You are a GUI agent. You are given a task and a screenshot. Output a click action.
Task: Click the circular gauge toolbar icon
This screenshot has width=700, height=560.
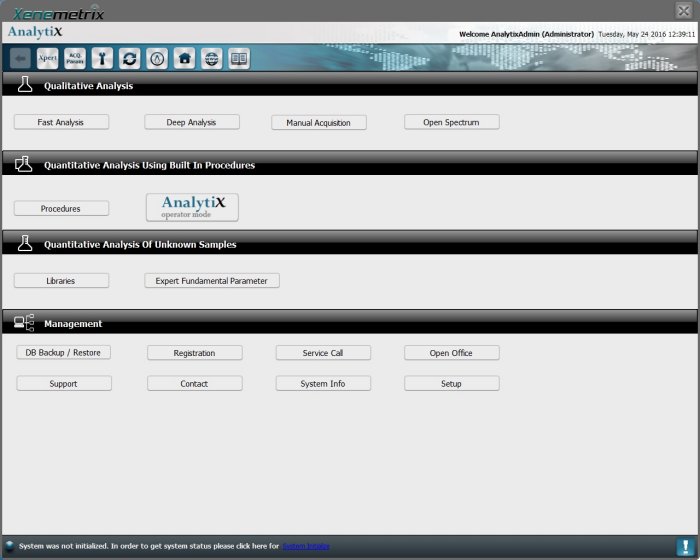(x=157, y=59)
